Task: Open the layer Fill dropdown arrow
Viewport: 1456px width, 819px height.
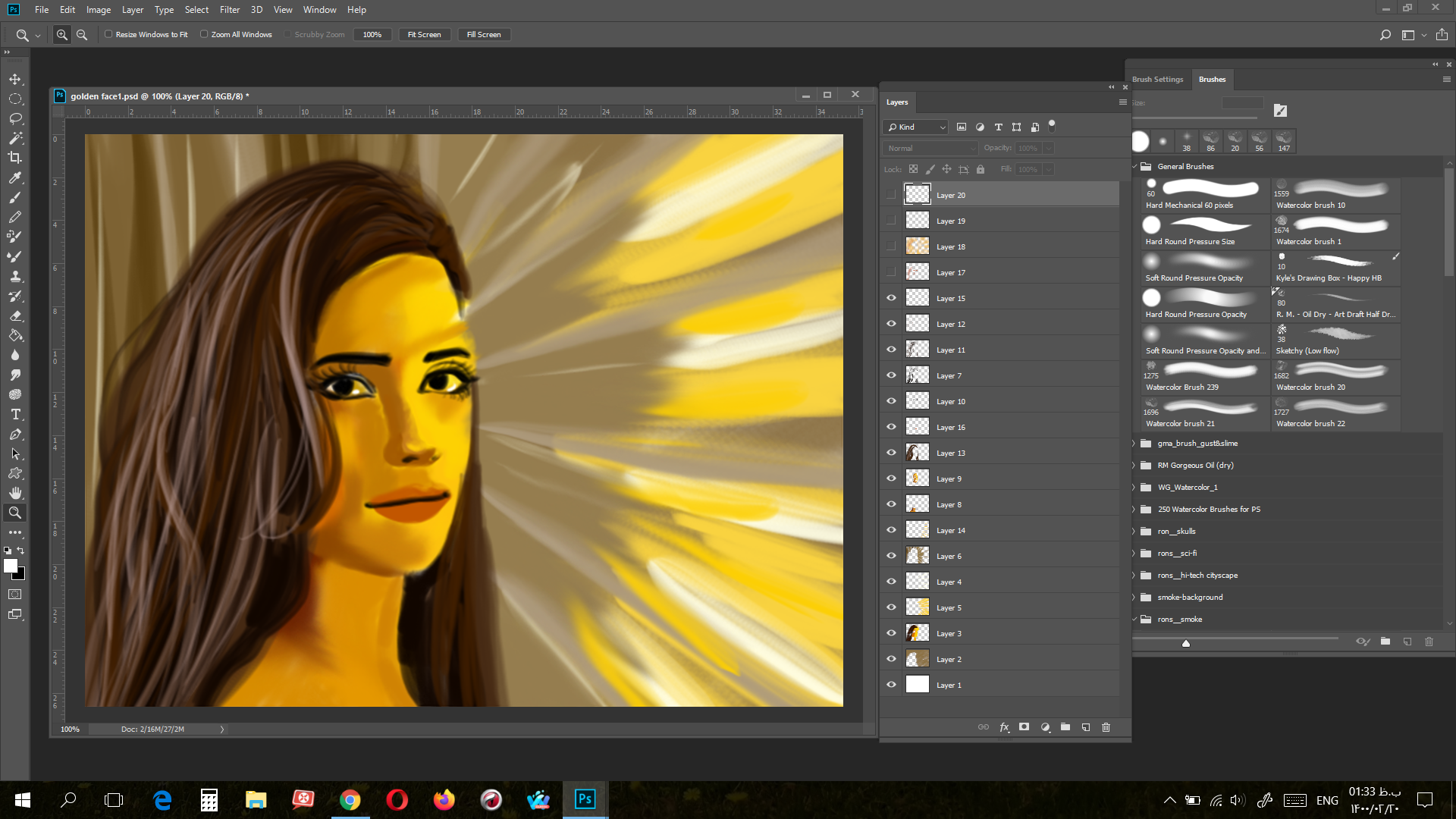Action: click(x=1048, y=170)
